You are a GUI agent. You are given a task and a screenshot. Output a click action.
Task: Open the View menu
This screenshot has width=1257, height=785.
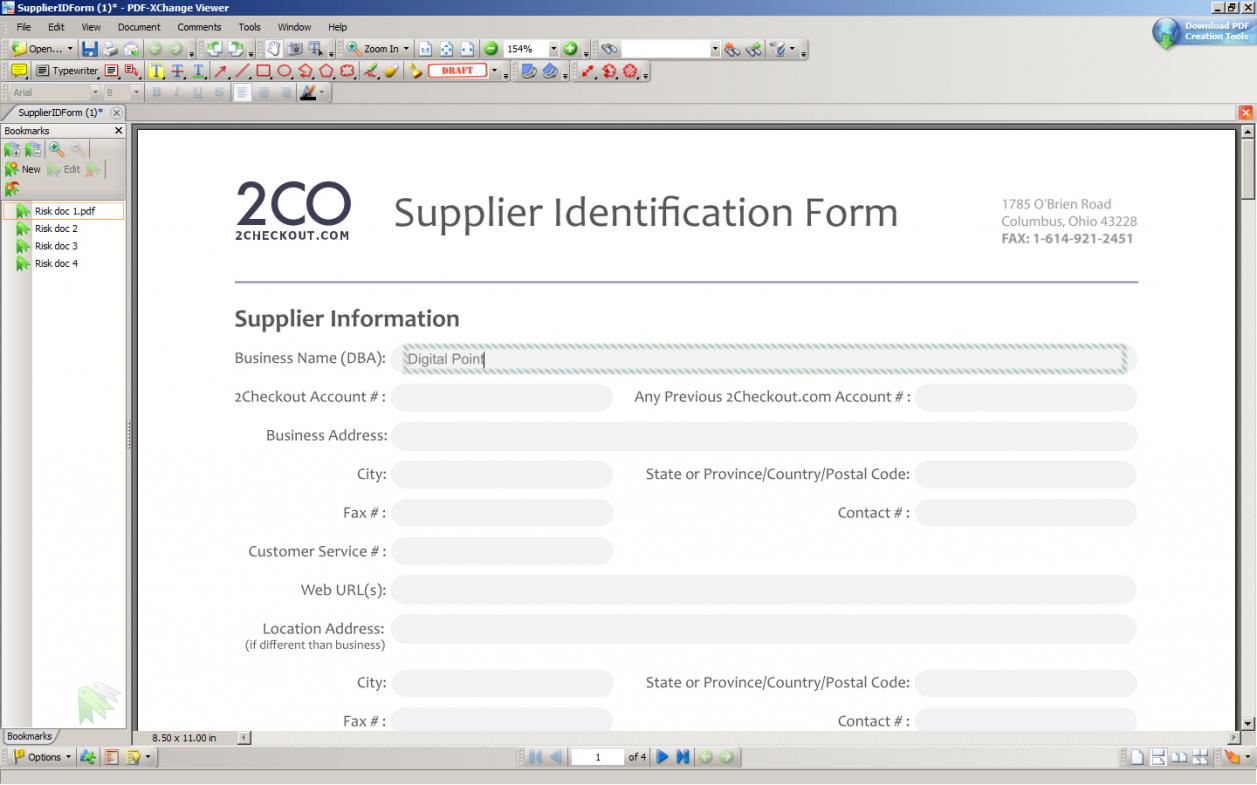point(91,27)
